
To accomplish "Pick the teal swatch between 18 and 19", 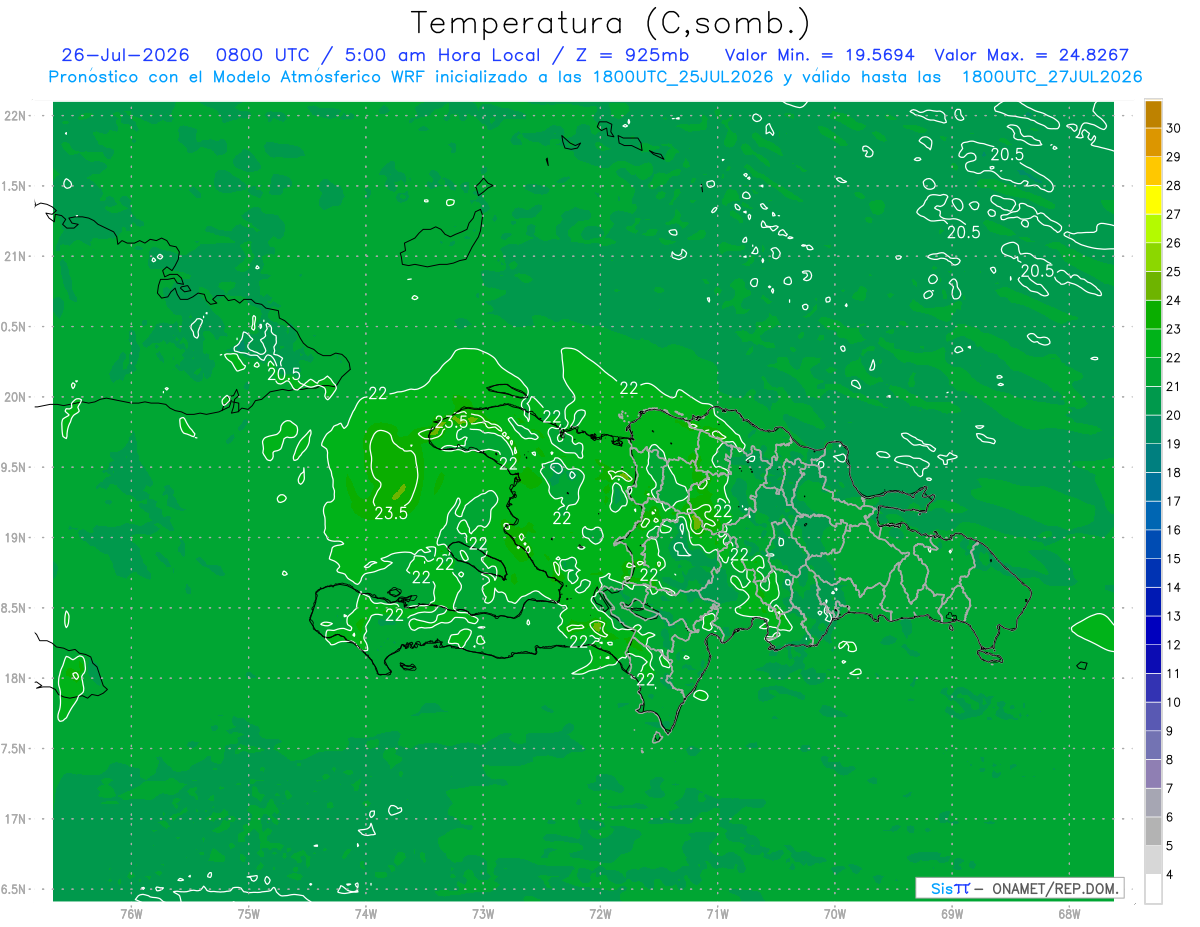I will 1153,458.
